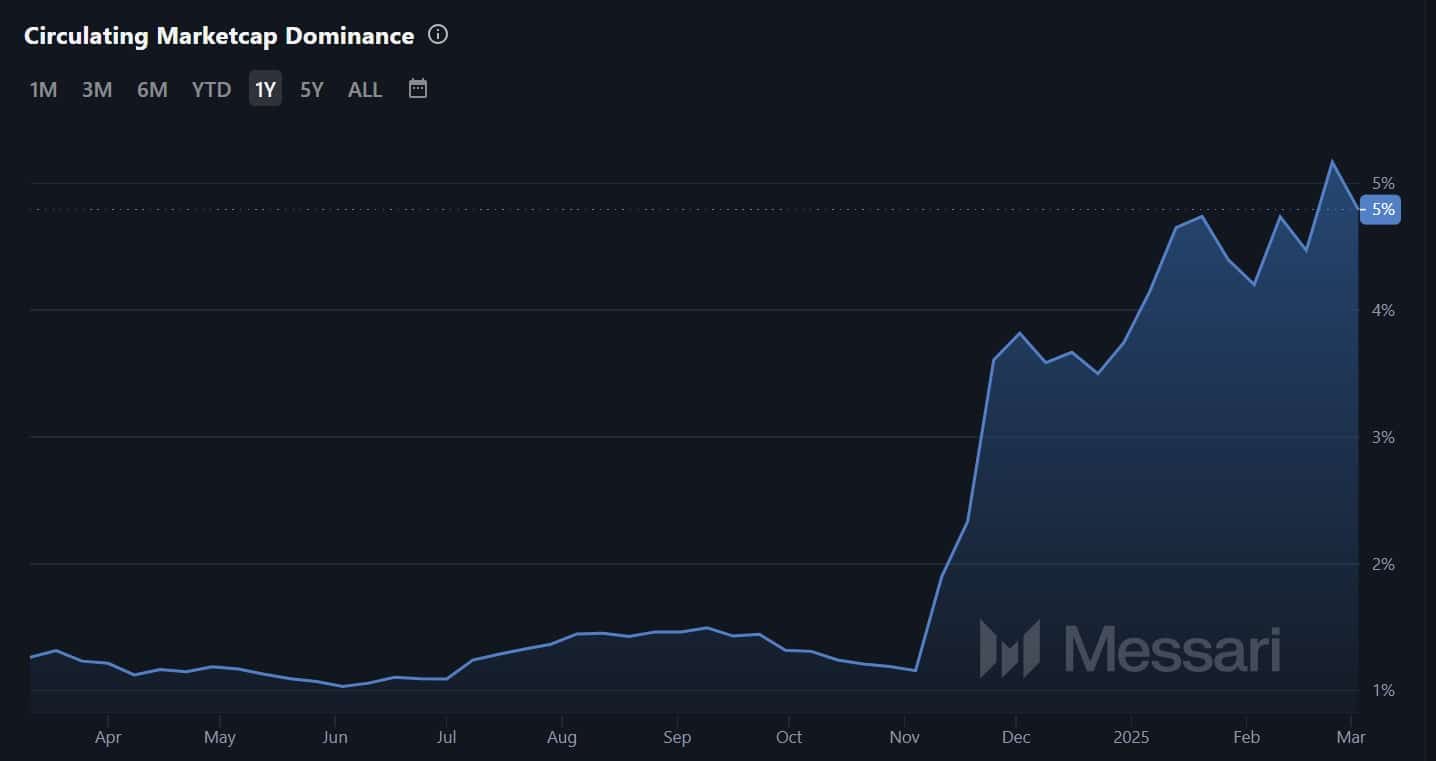The image size is (1436, 761).
Task: Click the 2% y-axis label
Action: coord(1383,564)
